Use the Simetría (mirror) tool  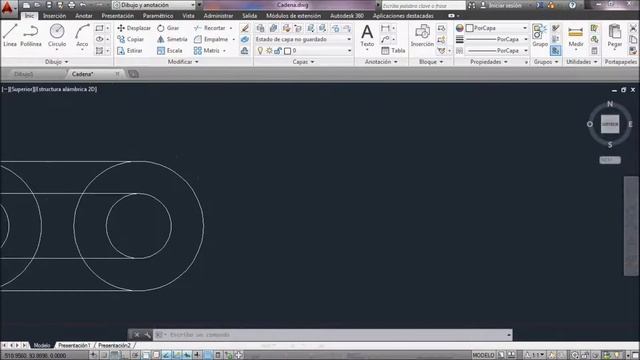172,39
